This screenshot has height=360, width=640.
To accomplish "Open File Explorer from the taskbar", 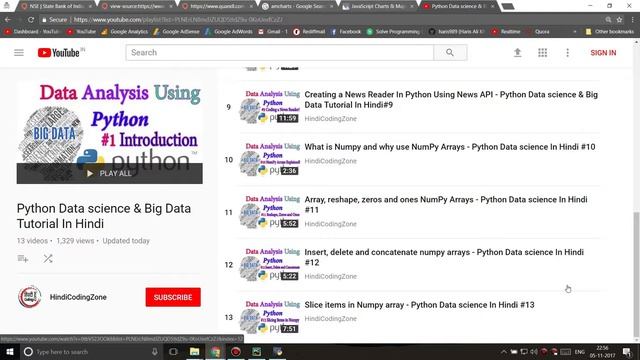I will pyautogui.click(x=194, y=351).
